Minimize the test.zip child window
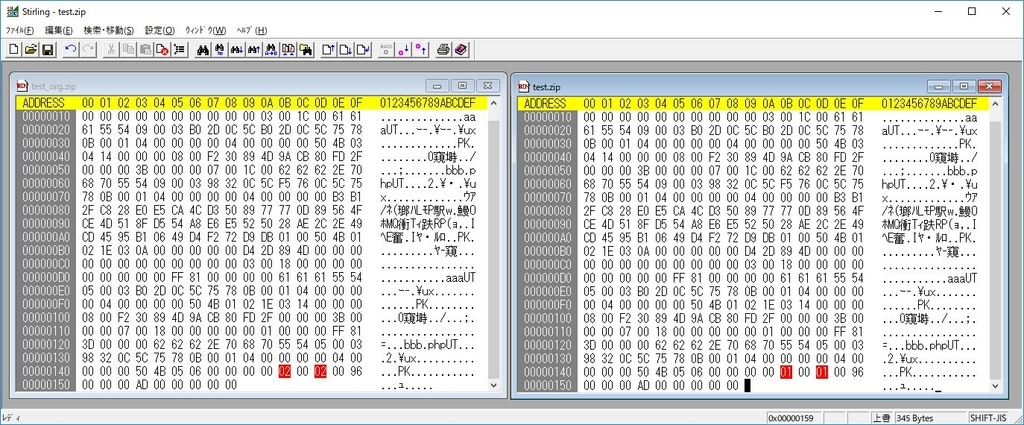This screenshot has width=1024, height=425. (x=939, y=86)
